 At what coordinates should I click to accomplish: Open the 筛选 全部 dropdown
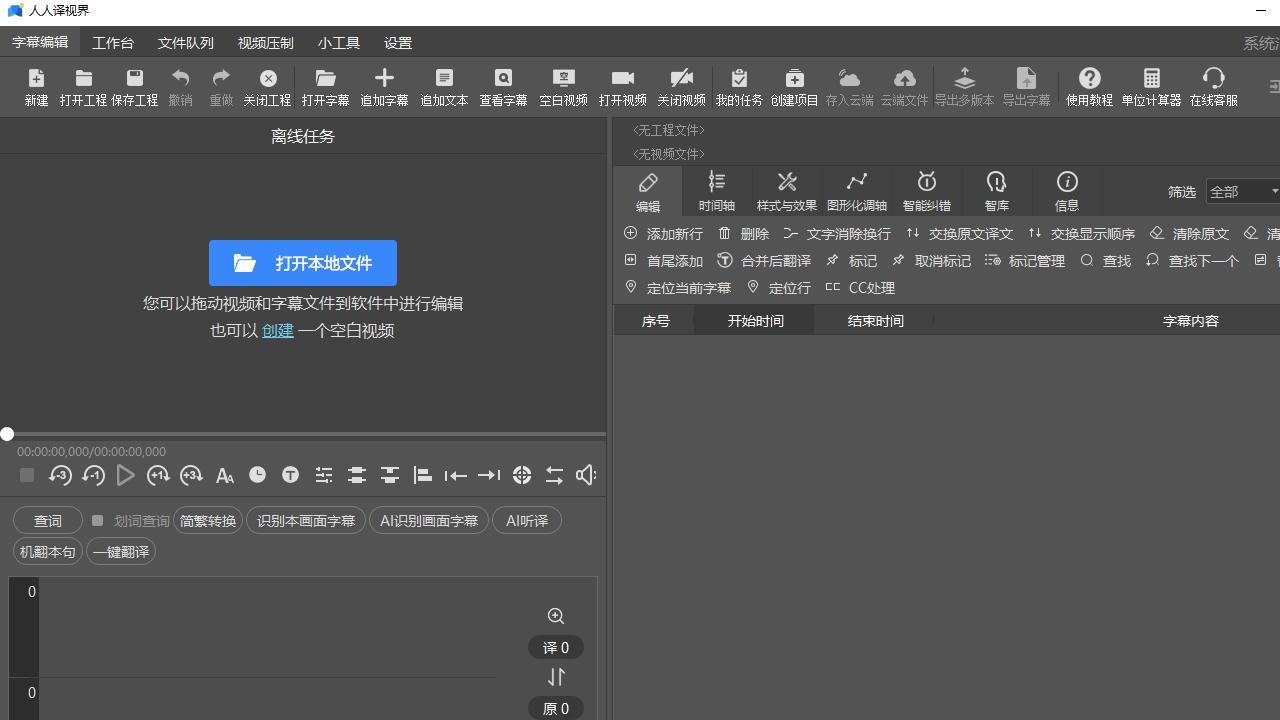[1244, 191]
